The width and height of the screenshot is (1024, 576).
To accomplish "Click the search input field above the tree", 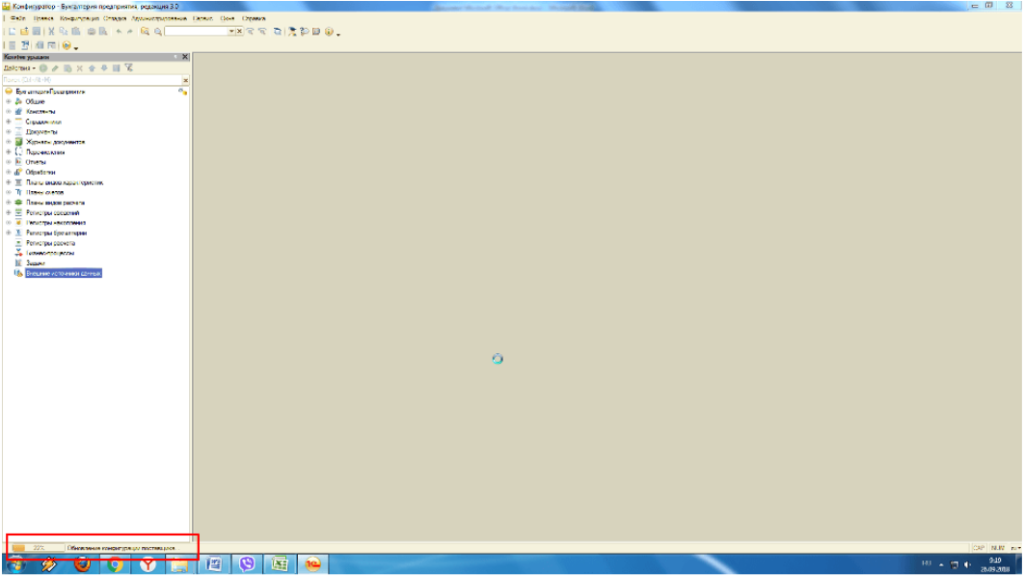I will coord(90,78).
